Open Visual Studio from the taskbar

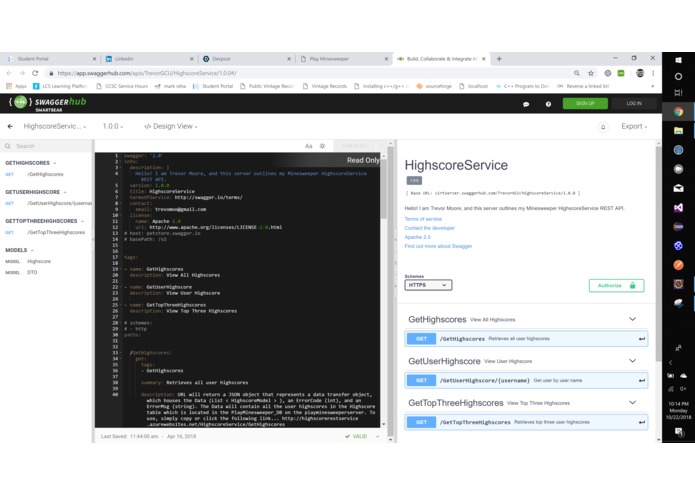678,207
